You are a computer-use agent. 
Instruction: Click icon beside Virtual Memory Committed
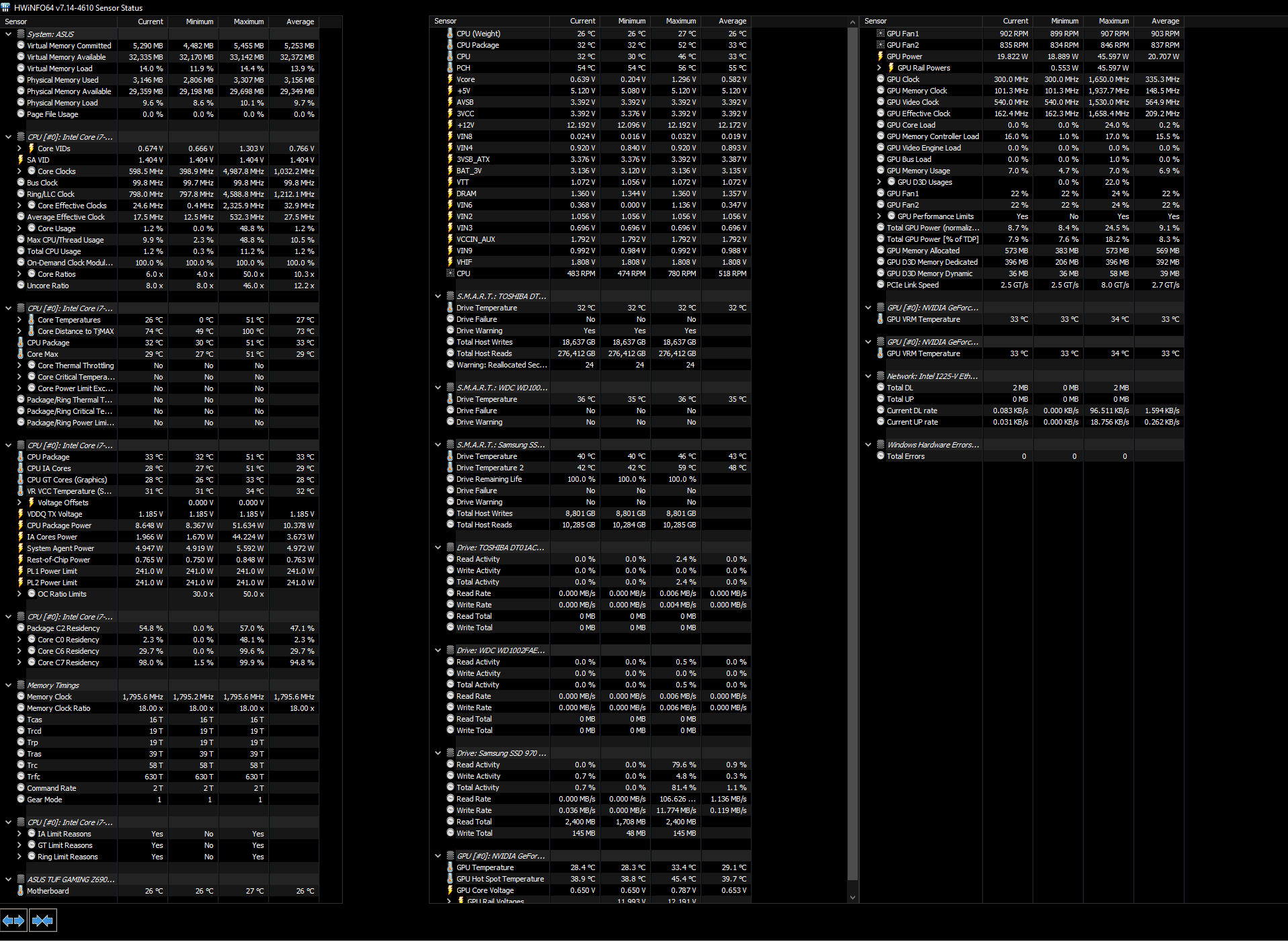(x=20, y=46)
